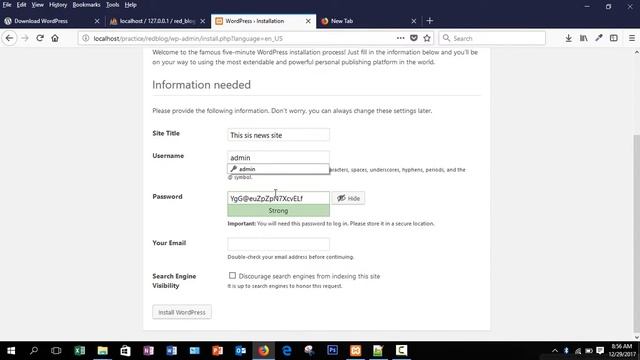Image resolution: width=640 pixels, height=360 pixels.
Task: Launch PowerPoint from the taskbar
Action: tap(218, 351)
